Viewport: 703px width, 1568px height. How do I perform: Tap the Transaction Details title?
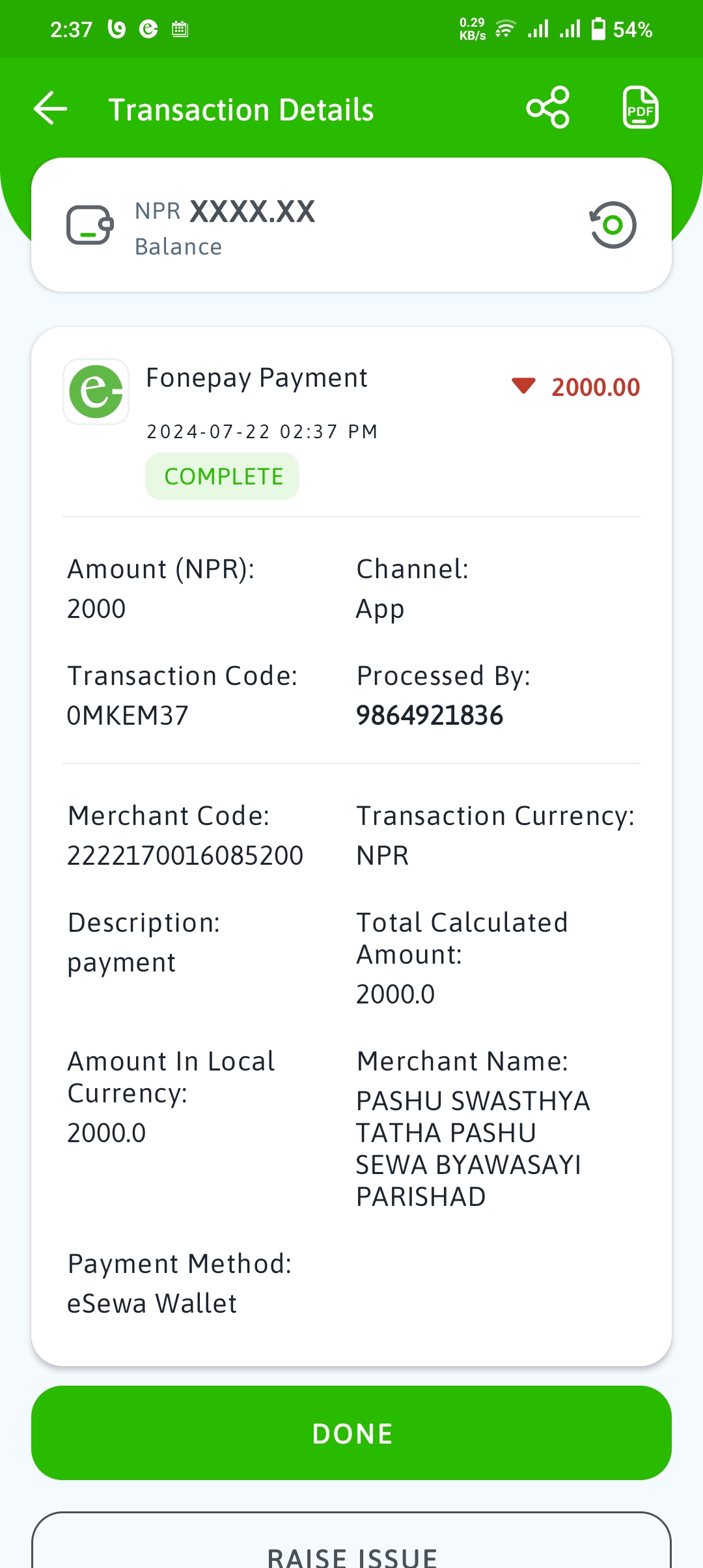click(241, 109)
